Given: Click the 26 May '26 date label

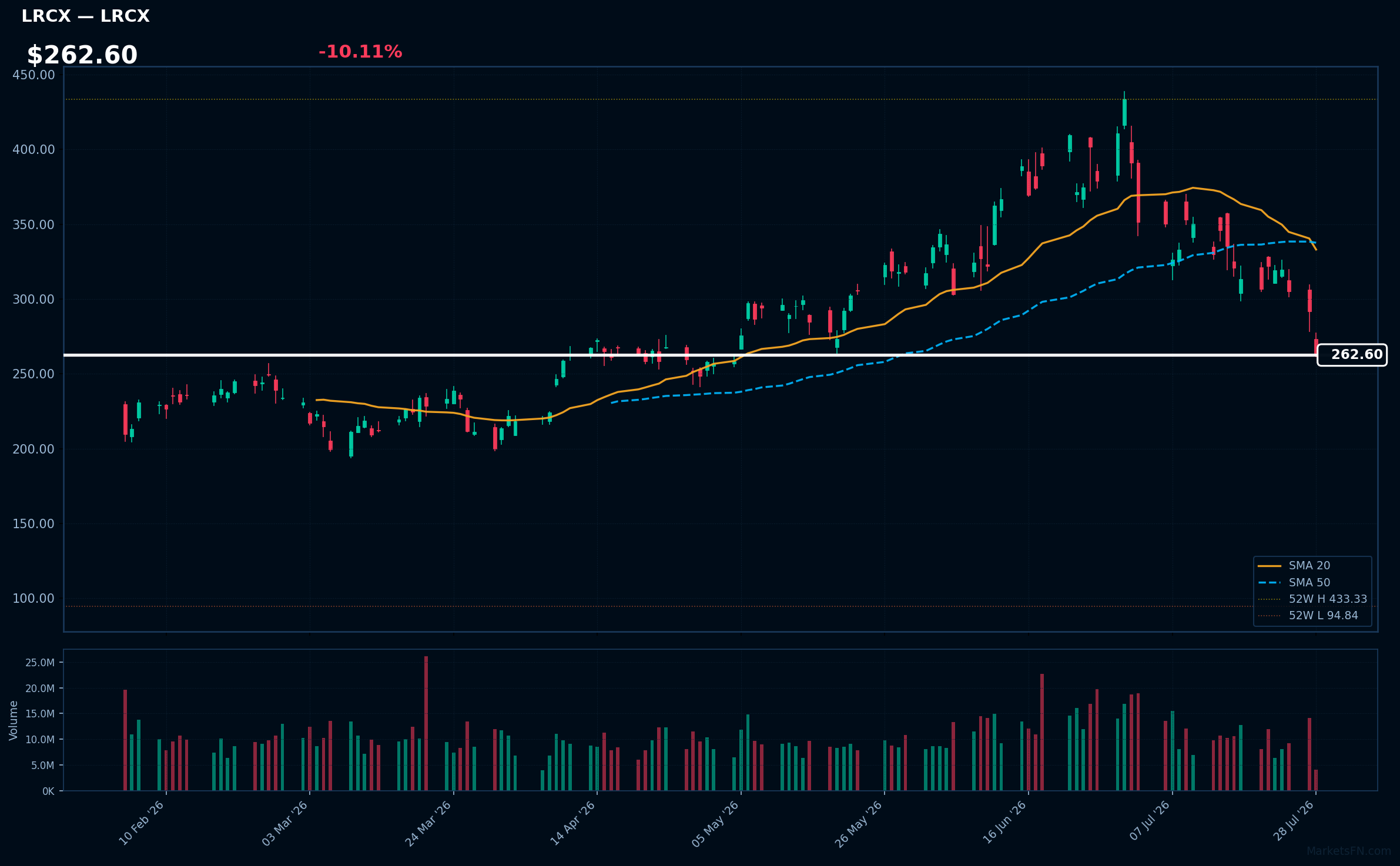Looking at the screenshot, I should (x=859, y=823).
